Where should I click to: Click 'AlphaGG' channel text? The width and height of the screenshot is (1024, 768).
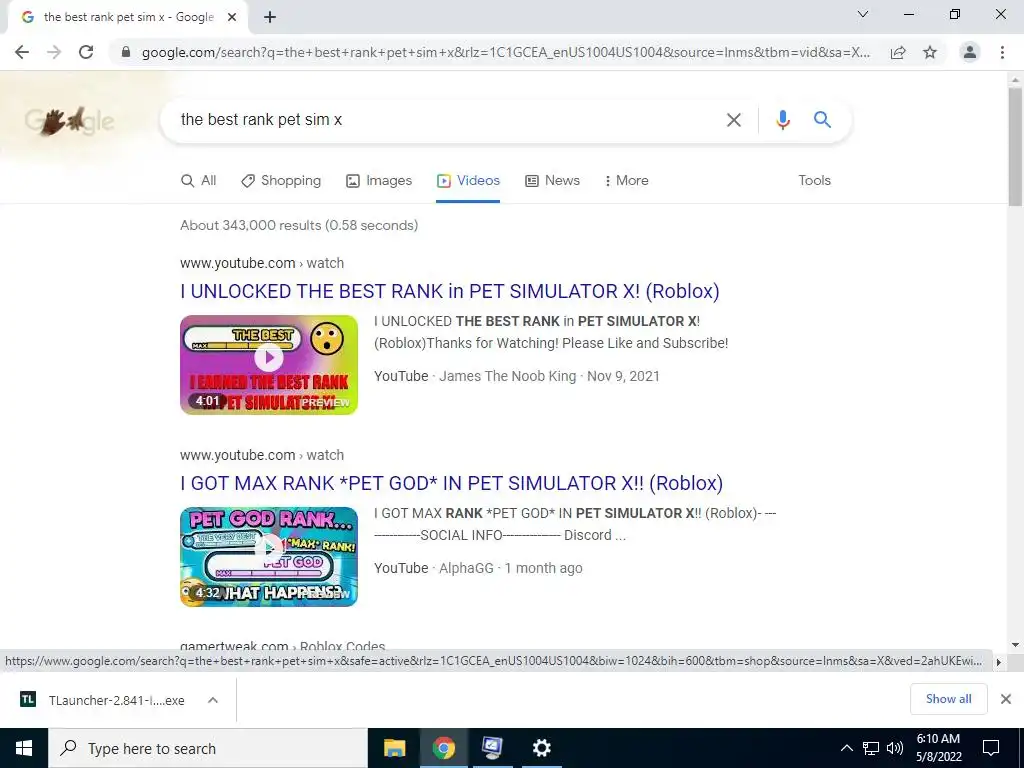[x=466, y=568]
